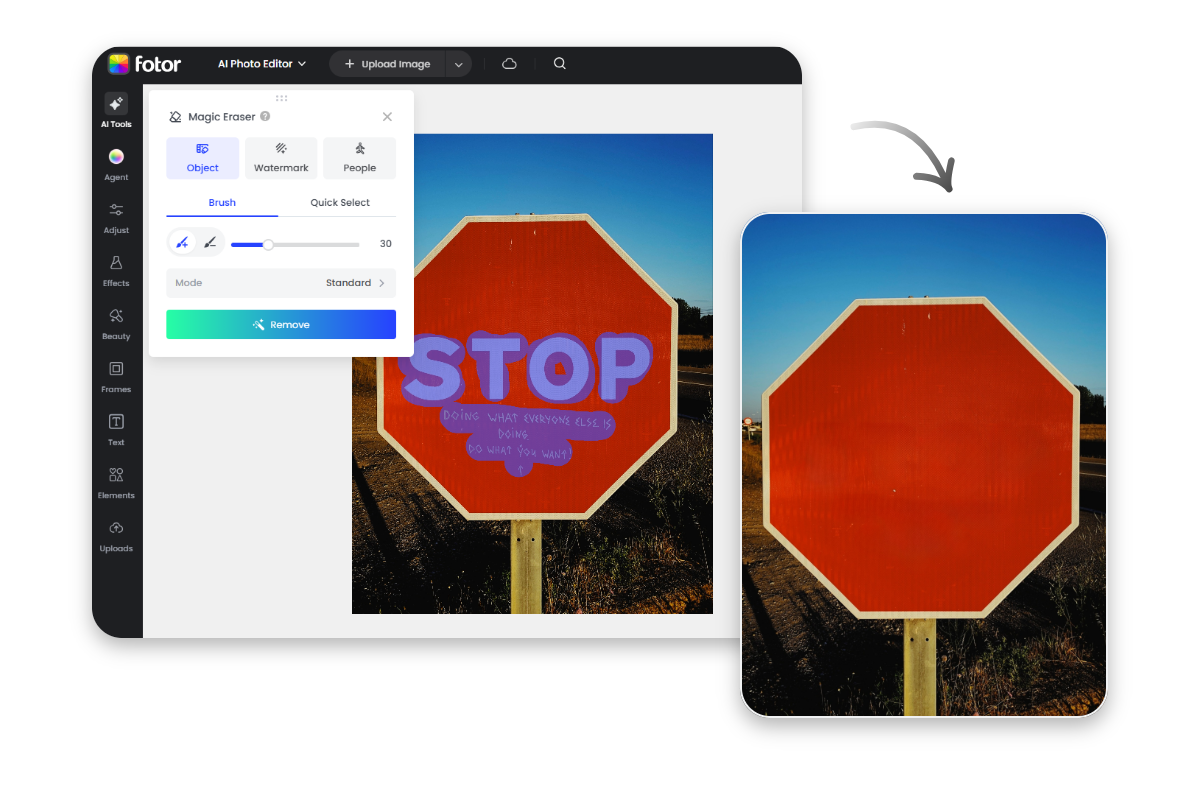Screen dimensions: 1200x800
Task: View the Magic Eraser help tooltip
Action: click(x=264, y=116)
